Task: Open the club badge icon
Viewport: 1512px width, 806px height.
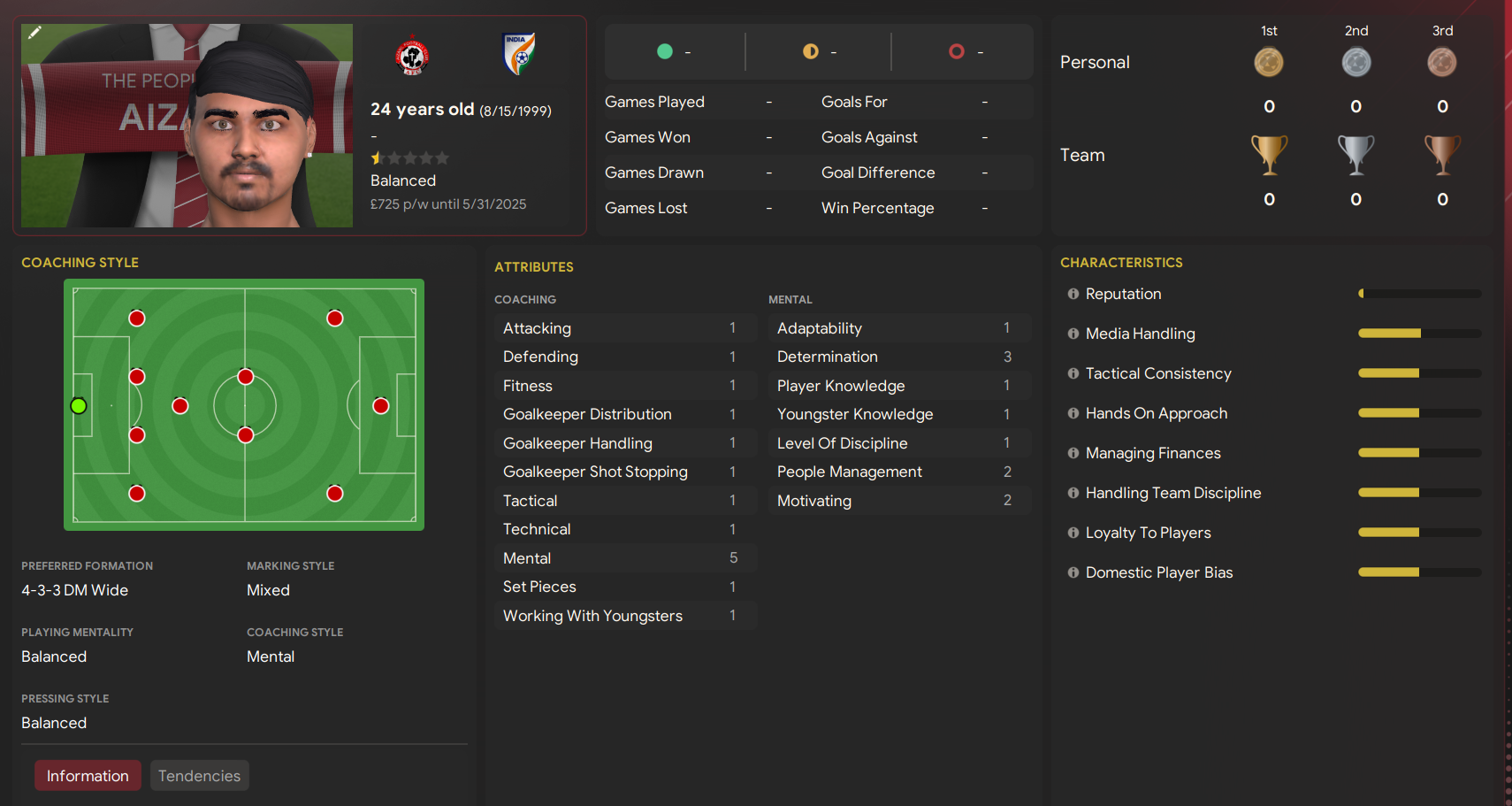Action: point(412,56)
